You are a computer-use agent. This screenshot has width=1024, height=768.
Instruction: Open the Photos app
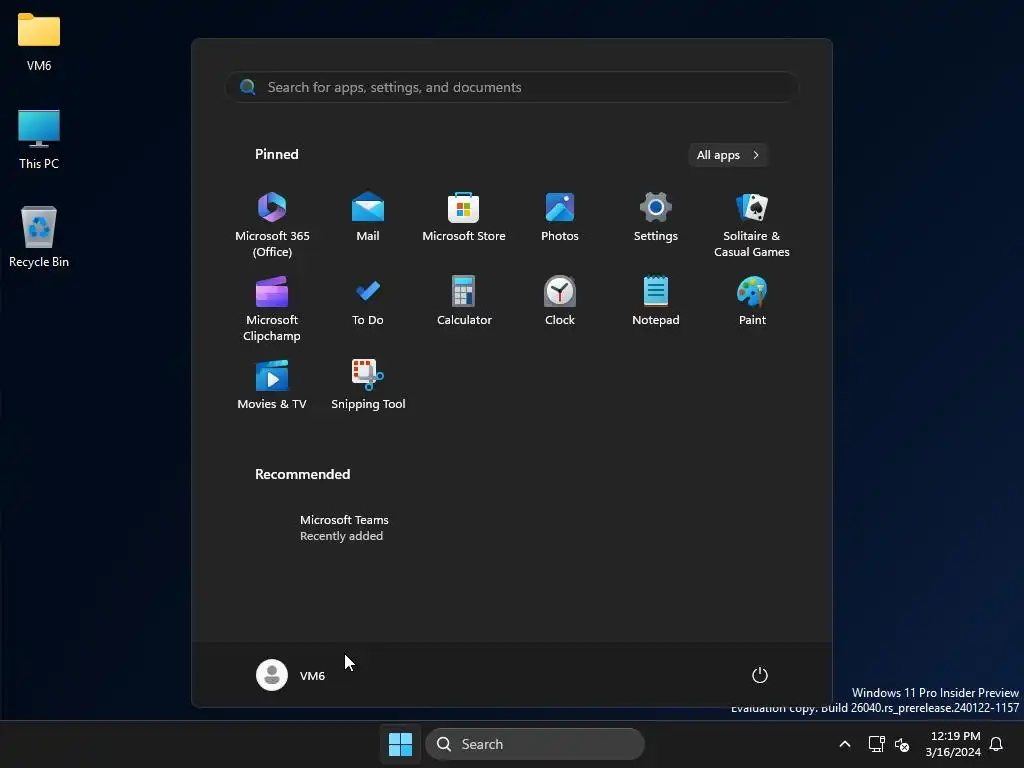coord(560,216)
